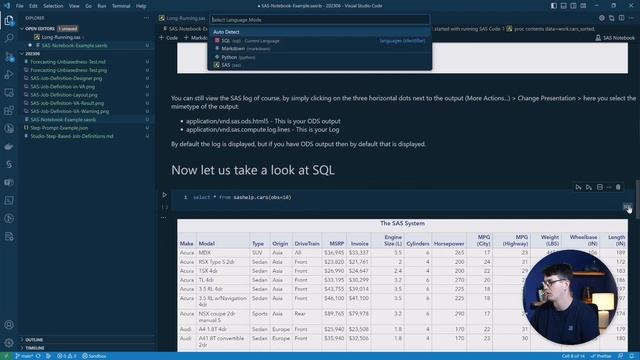Click the cell language picker at cell corner
This screenshot has width=640, height=360.
[627, 207]
